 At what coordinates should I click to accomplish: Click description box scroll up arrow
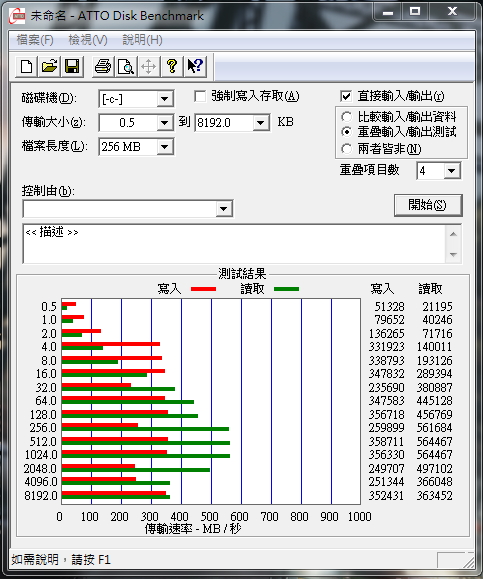(x=453, y=234)
